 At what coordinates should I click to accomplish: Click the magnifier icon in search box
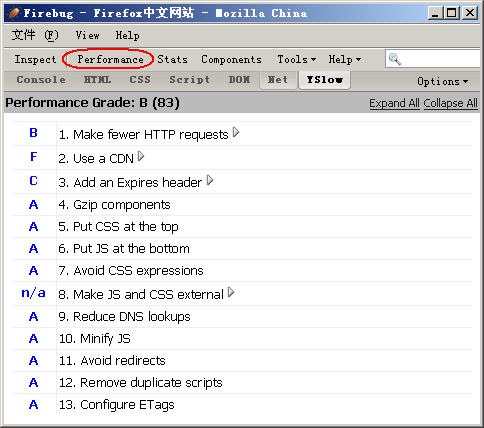pos(395,59)
